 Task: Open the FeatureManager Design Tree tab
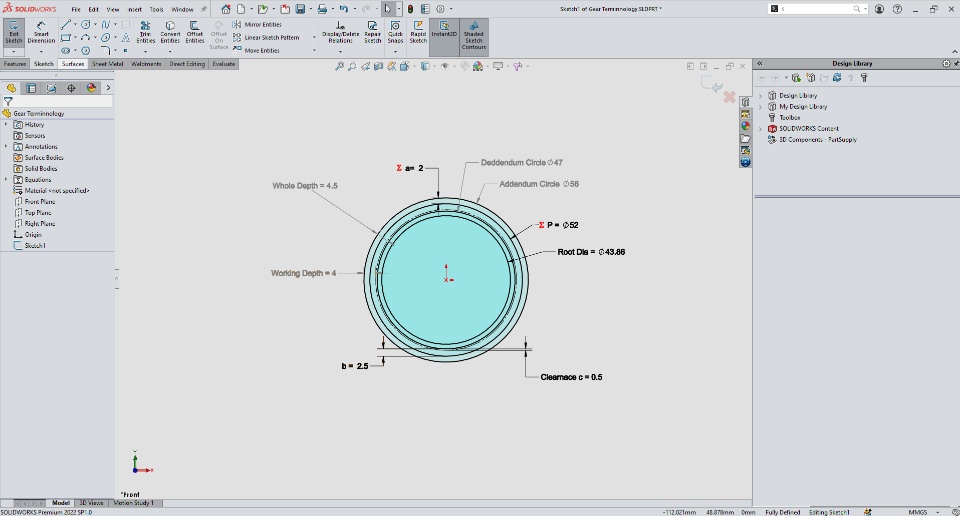pyautogui.click(x=11, y=88)
